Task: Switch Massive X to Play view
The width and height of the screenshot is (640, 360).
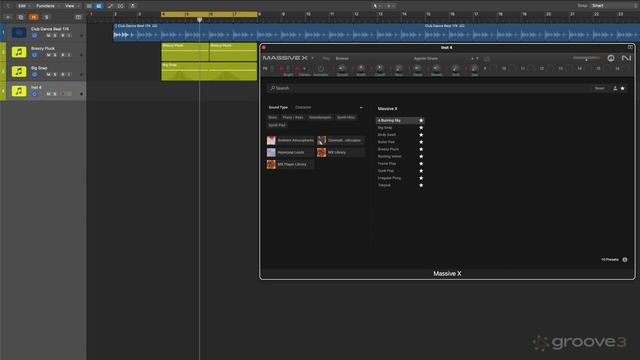Action: click(x=326, y=58)
